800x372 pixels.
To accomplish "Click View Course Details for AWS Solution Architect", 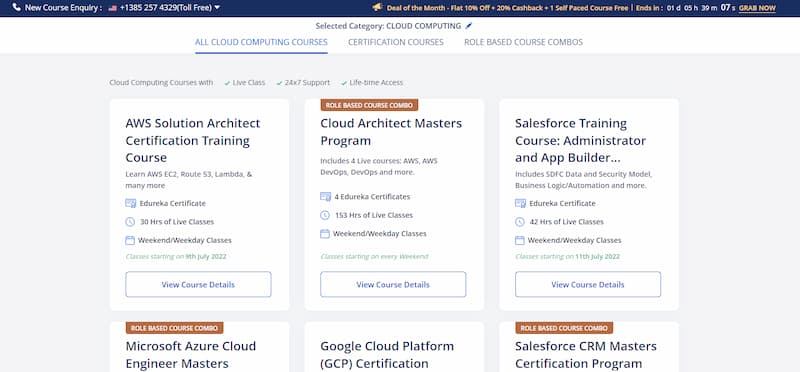I will 198,284.
